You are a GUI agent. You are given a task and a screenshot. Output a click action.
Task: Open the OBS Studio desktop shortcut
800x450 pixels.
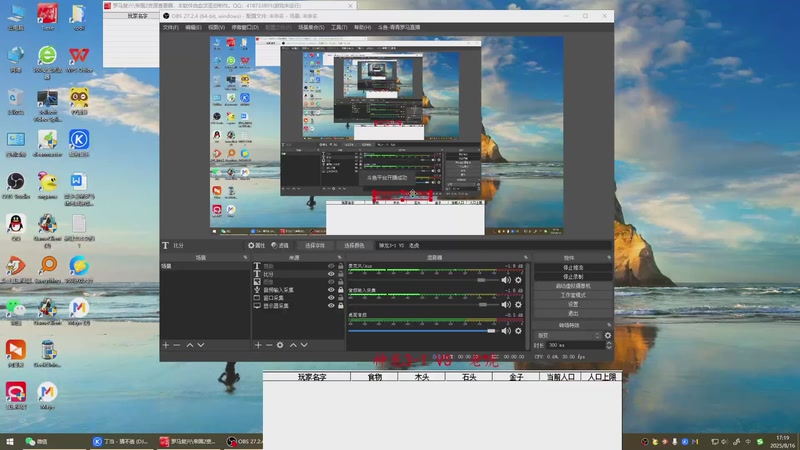(x=16, y=185)
